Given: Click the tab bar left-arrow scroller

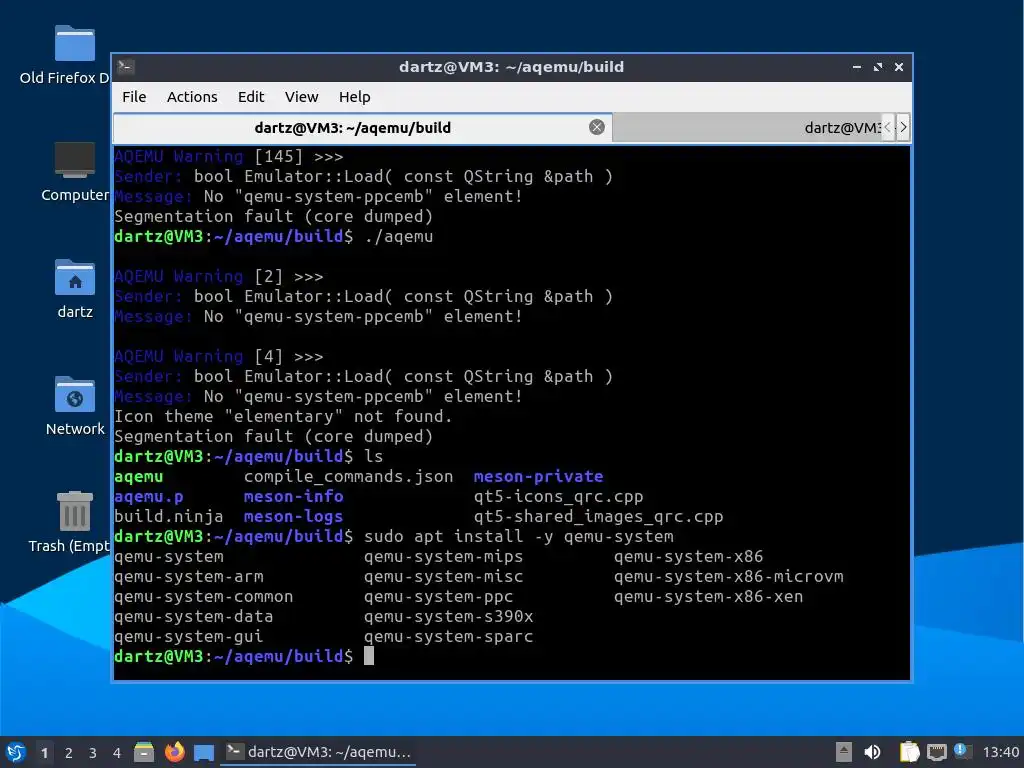Looking at the screenshot, I should click(x=888, y=127).
